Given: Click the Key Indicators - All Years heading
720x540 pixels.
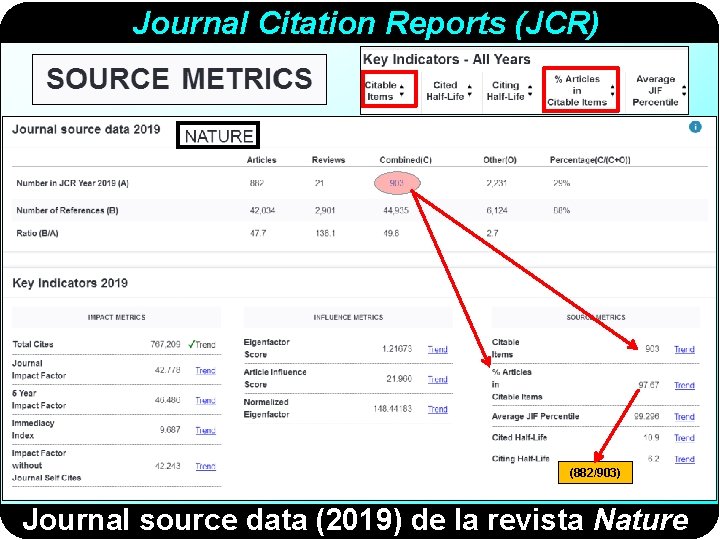Looking at the screenshot, I should [x=446, y=59].
